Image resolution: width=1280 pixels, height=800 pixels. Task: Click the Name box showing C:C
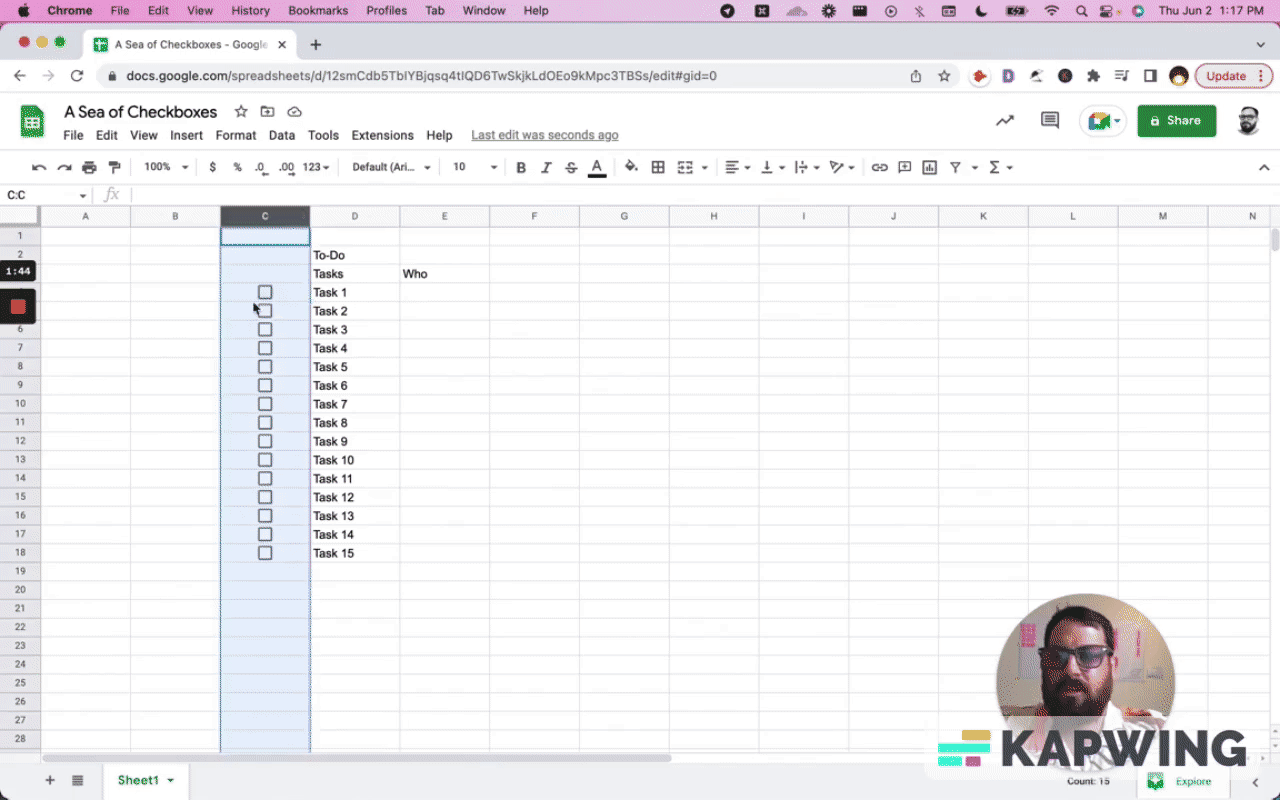[x=46, y=195]
